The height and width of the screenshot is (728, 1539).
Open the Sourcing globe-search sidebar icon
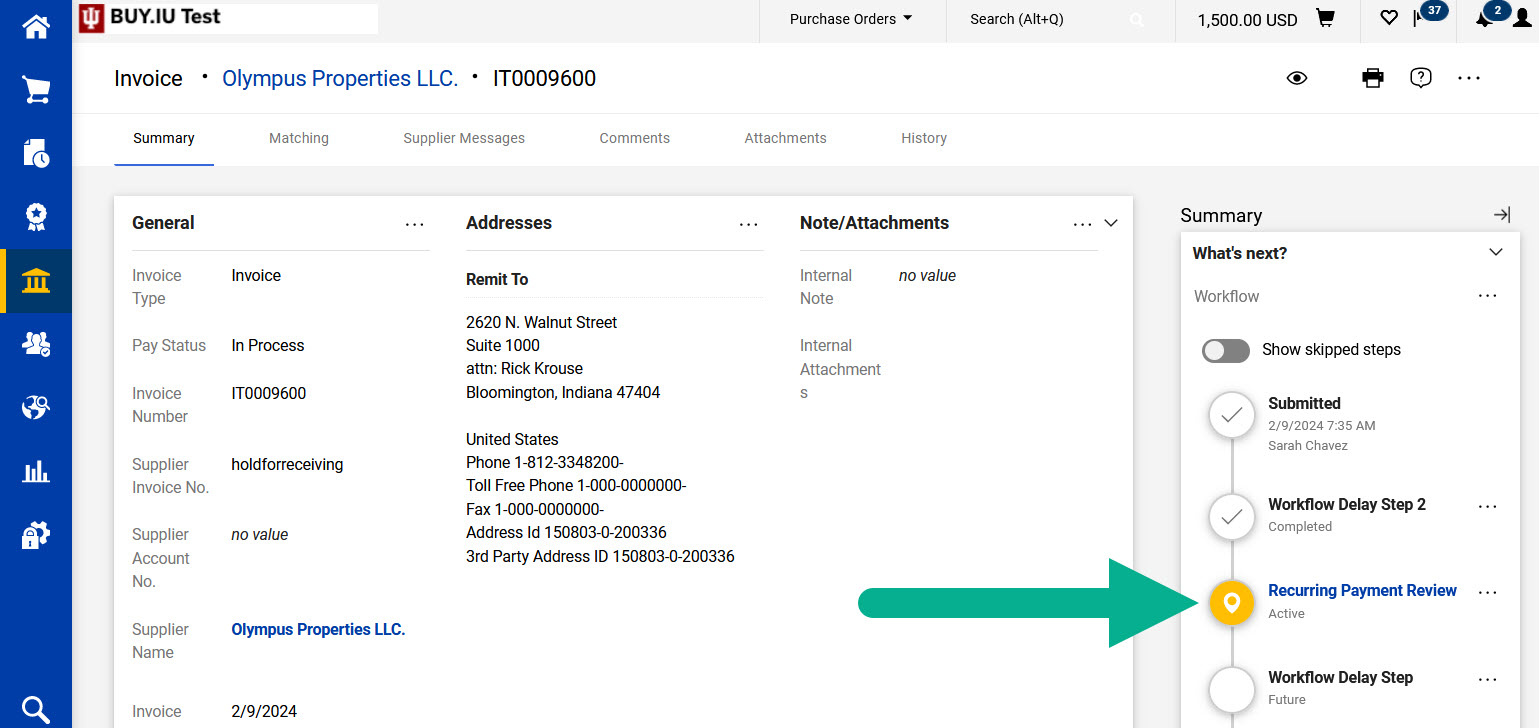coord(36,408)
